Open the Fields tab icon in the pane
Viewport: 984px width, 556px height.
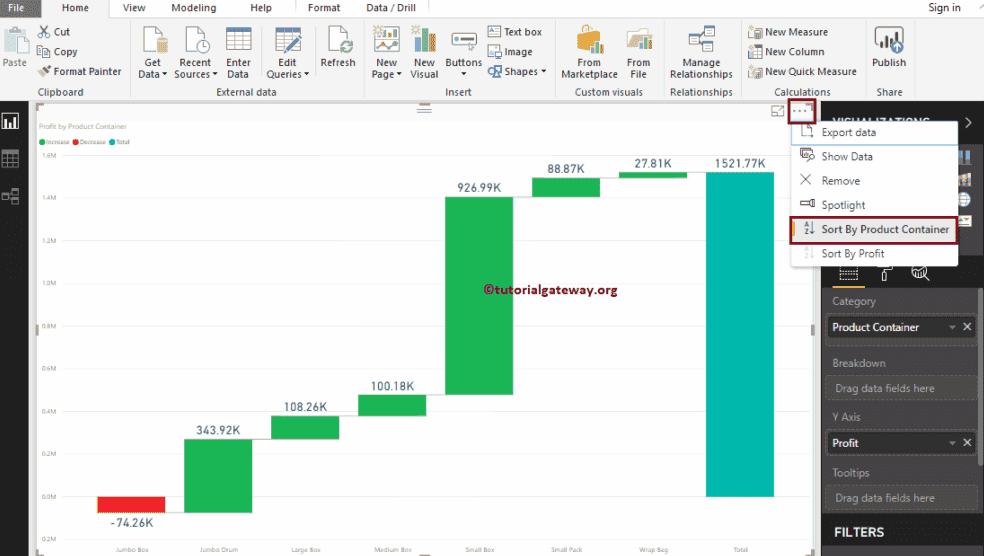[848, 274]
